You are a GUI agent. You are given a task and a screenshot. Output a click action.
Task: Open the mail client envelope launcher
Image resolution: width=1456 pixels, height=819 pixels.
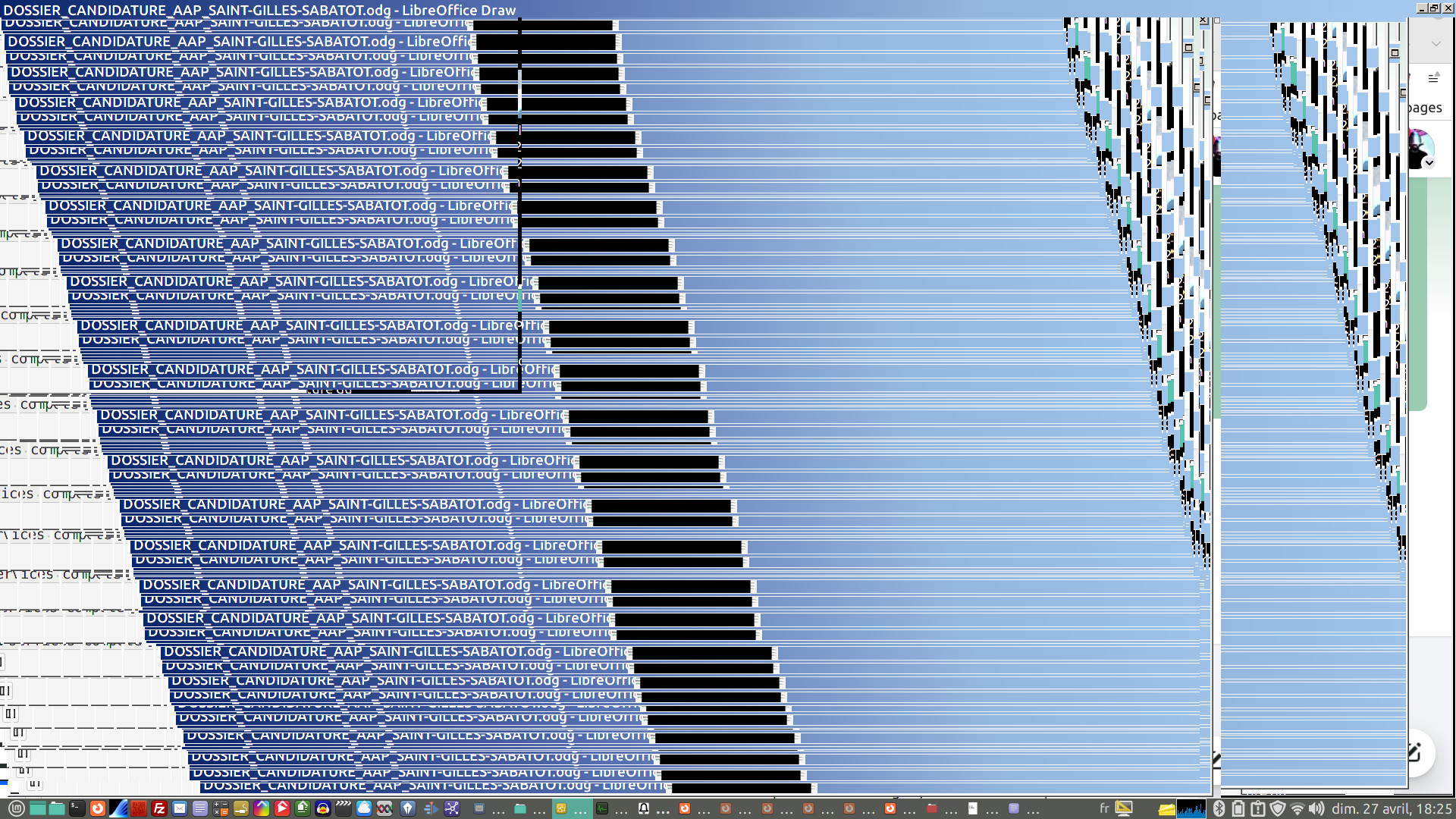pos(180,808)
